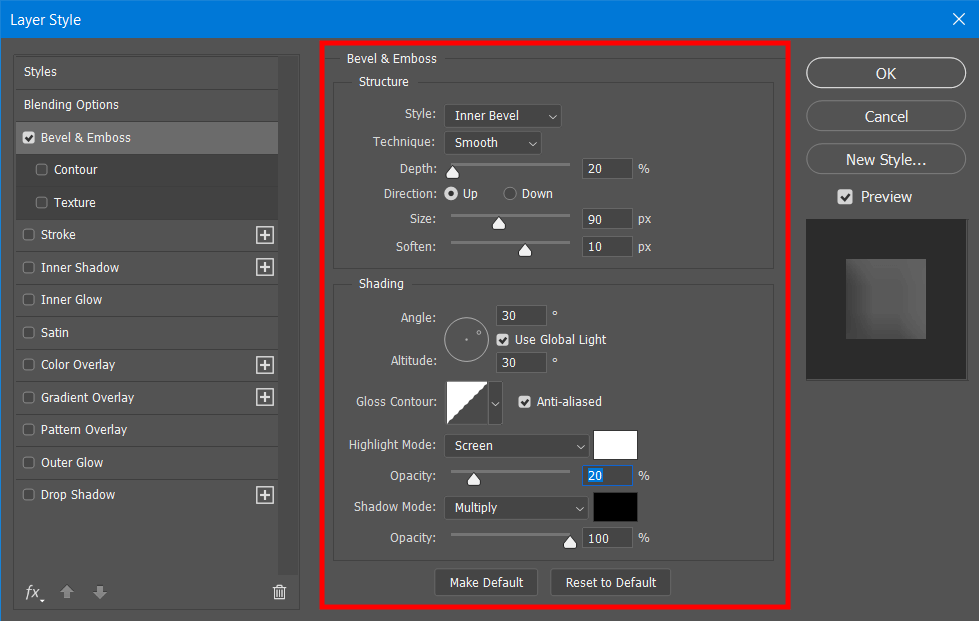Open the Satin effect settings row
The height and width of the screenshot is (621, 979).
[x=147, y=333]
